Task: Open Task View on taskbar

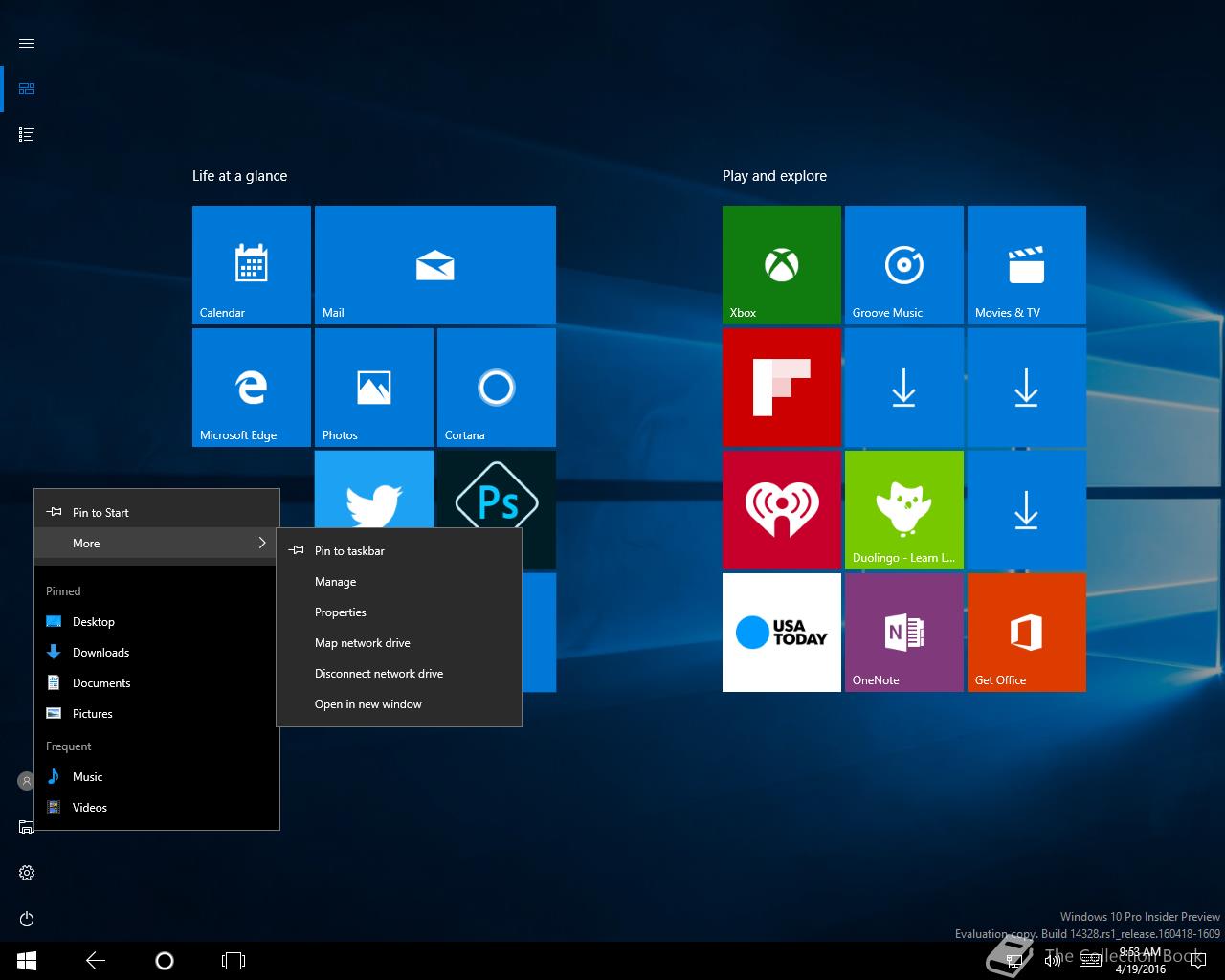Action: [234, 960]
